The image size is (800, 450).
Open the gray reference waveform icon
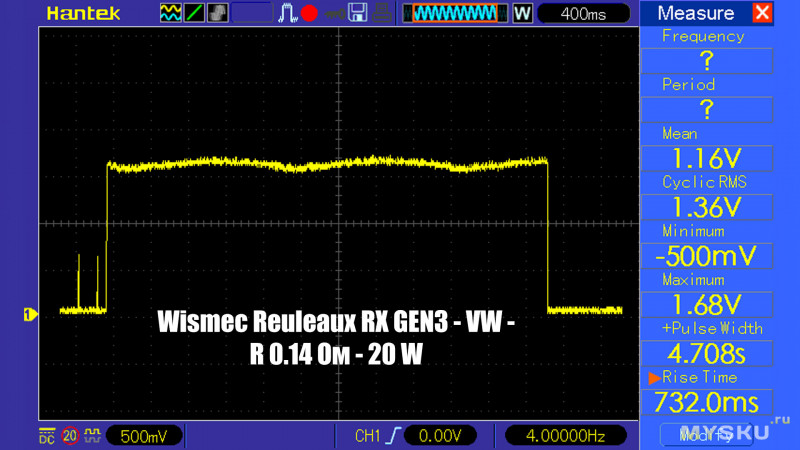click(x=218, y=13)
